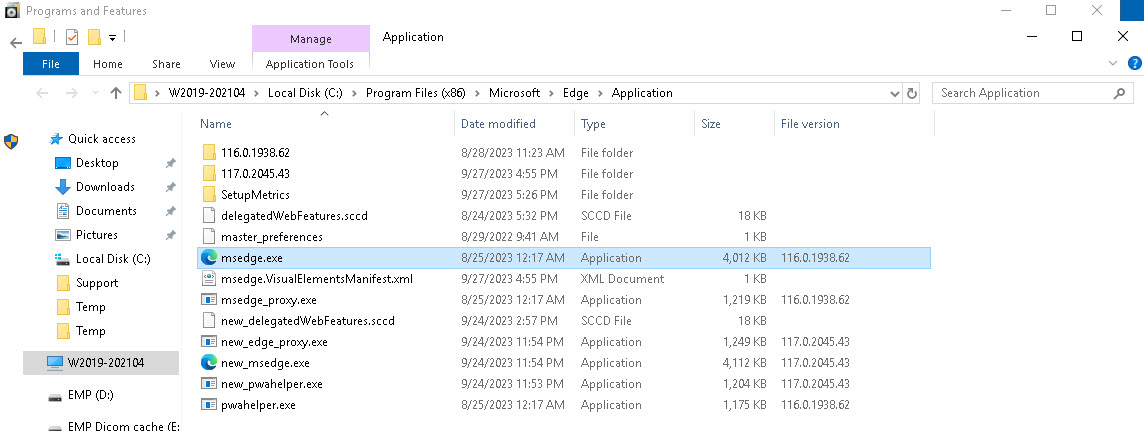This screenshot has width=1144, height=431.
Task: Click the search magnifier icon
Action: coord(1119,93)
